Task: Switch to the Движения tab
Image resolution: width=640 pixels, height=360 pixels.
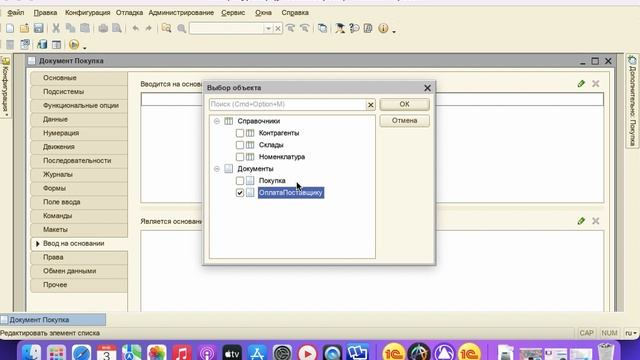Action: pos(79,147)
